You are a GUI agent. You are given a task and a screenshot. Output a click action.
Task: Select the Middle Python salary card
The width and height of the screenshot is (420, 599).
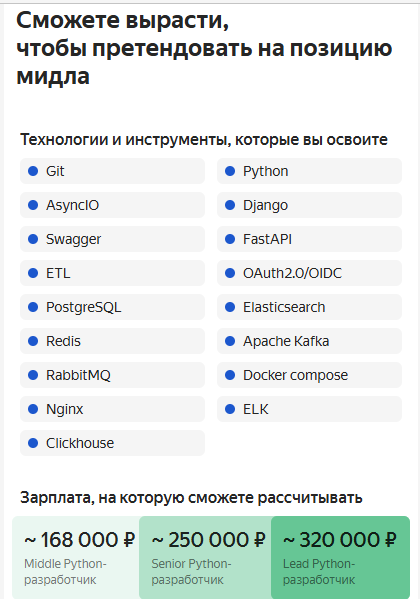(x=76, y=557)
